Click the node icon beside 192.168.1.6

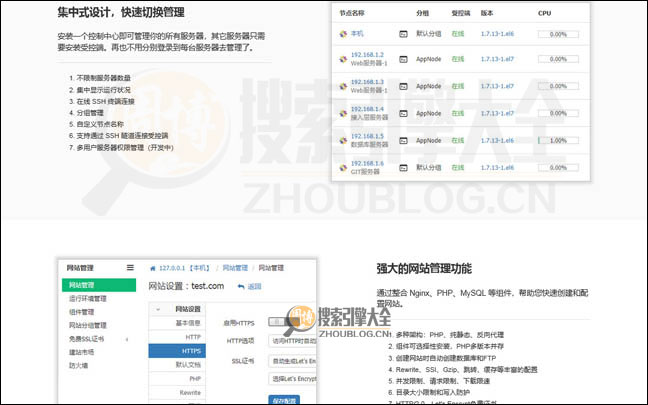click(343, 168)
